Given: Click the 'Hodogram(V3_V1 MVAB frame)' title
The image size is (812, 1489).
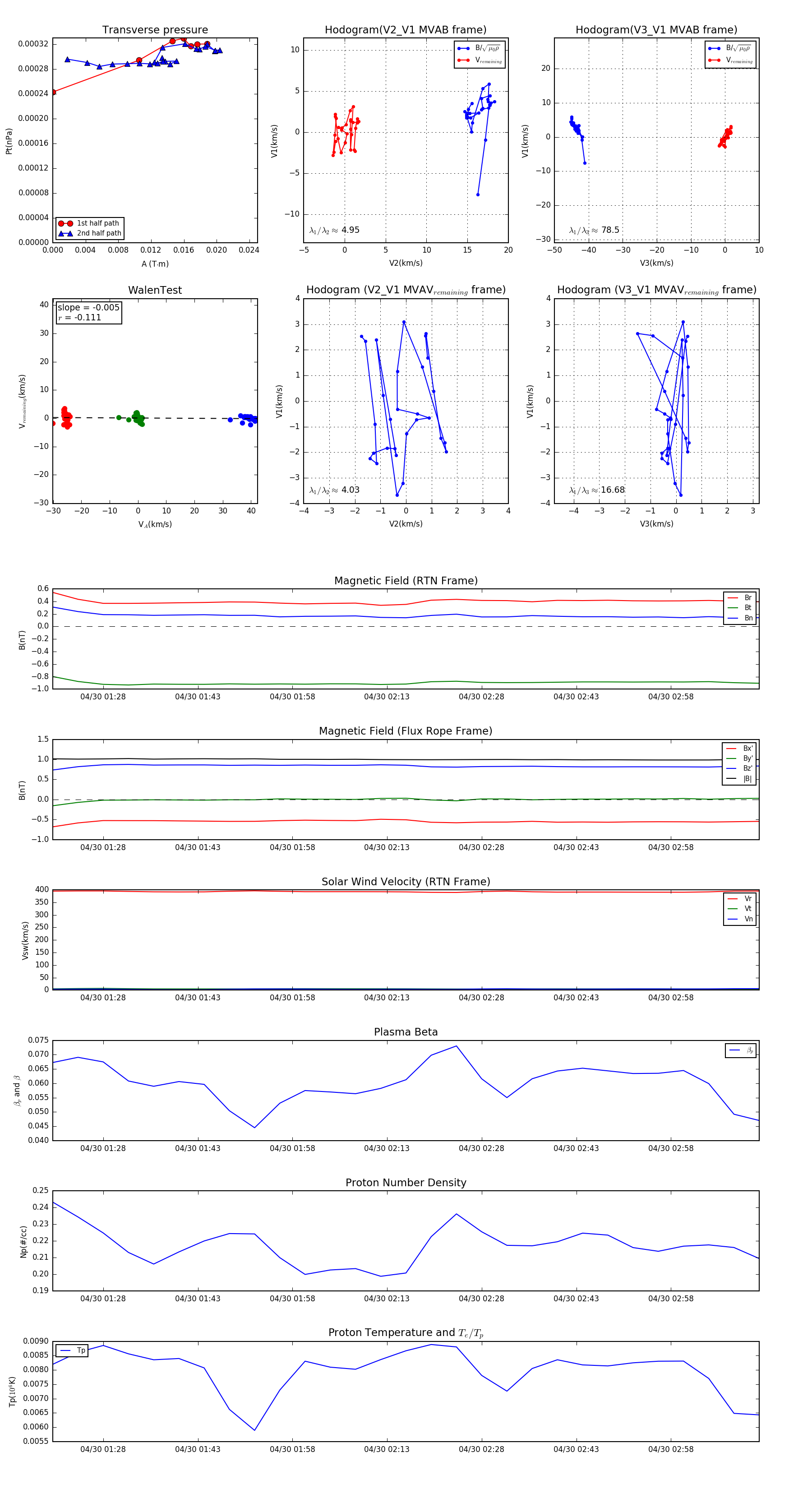Looking at the screenshot, I should (656, 29).
